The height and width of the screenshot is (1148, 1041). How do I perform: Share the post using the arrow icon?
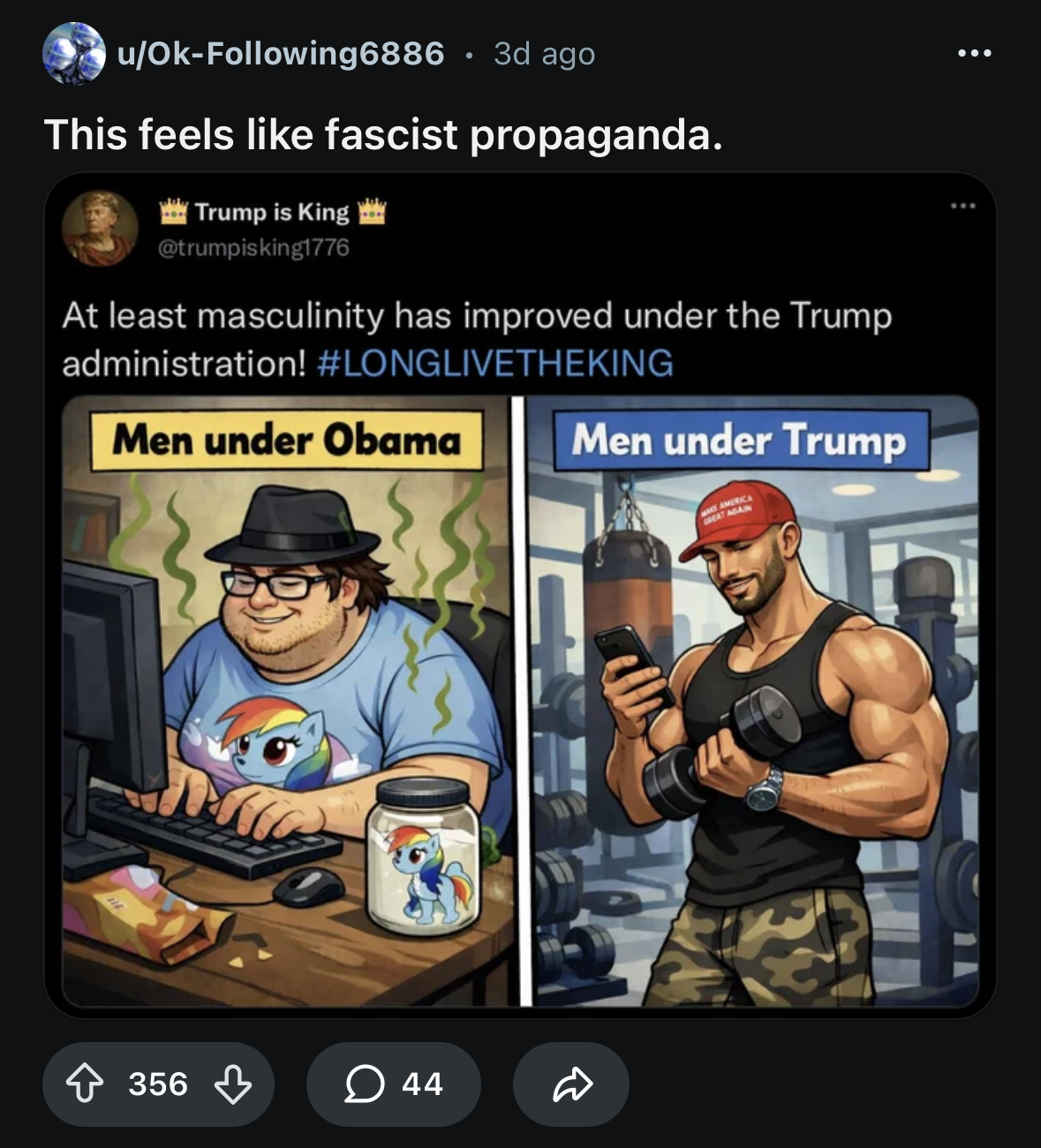tap(571, 1084)
